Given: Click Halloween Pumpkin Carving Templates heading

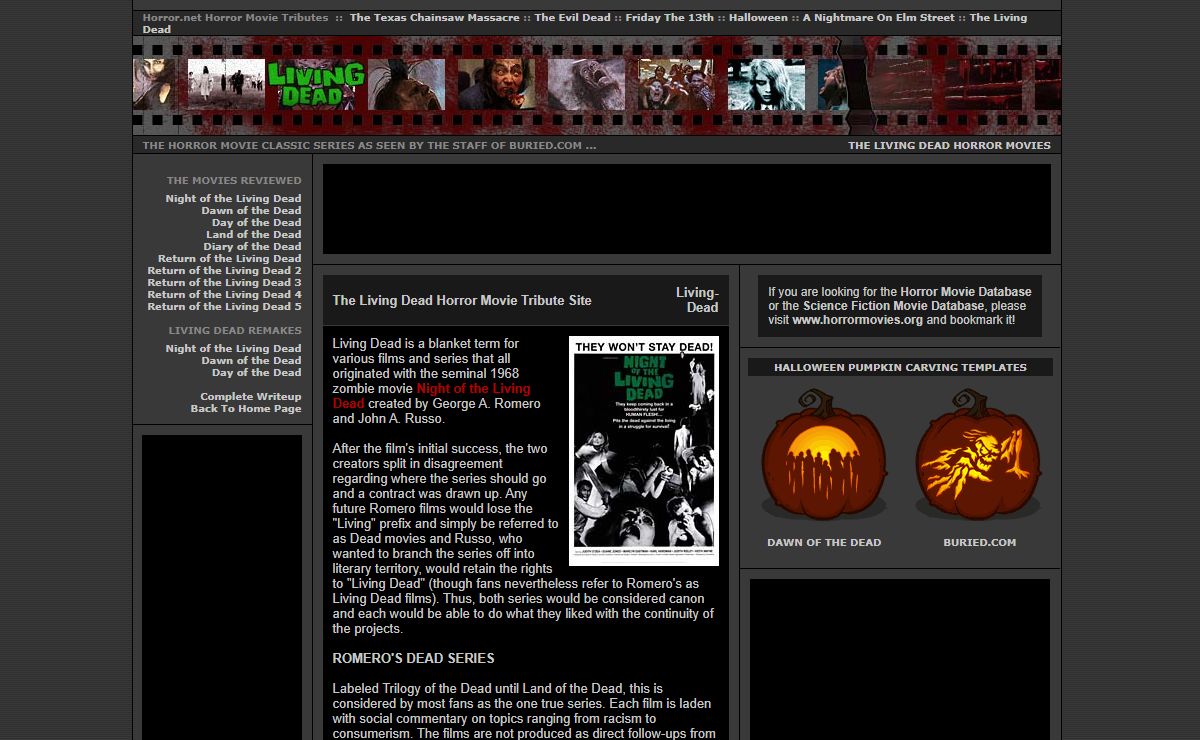Looking at the screenshot, I should (x=900, y=367).
